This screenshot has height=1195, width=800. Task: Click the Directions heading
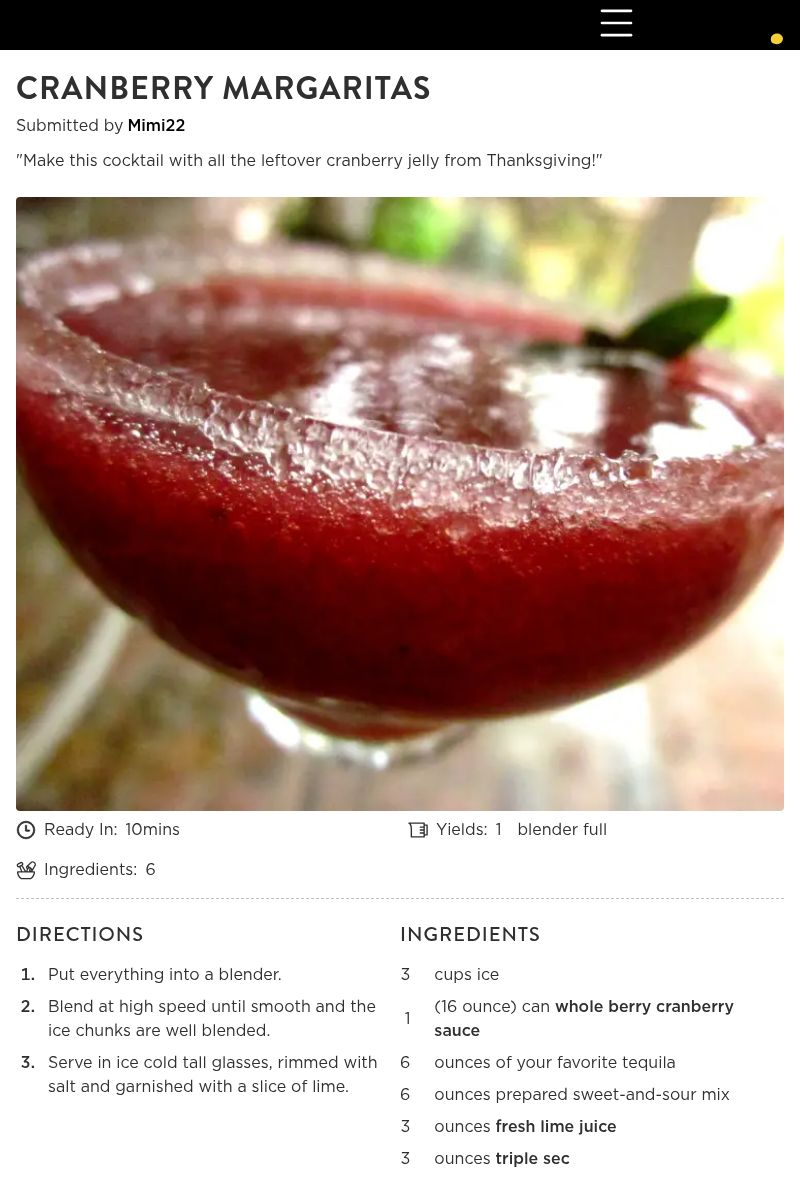point(80,934)
